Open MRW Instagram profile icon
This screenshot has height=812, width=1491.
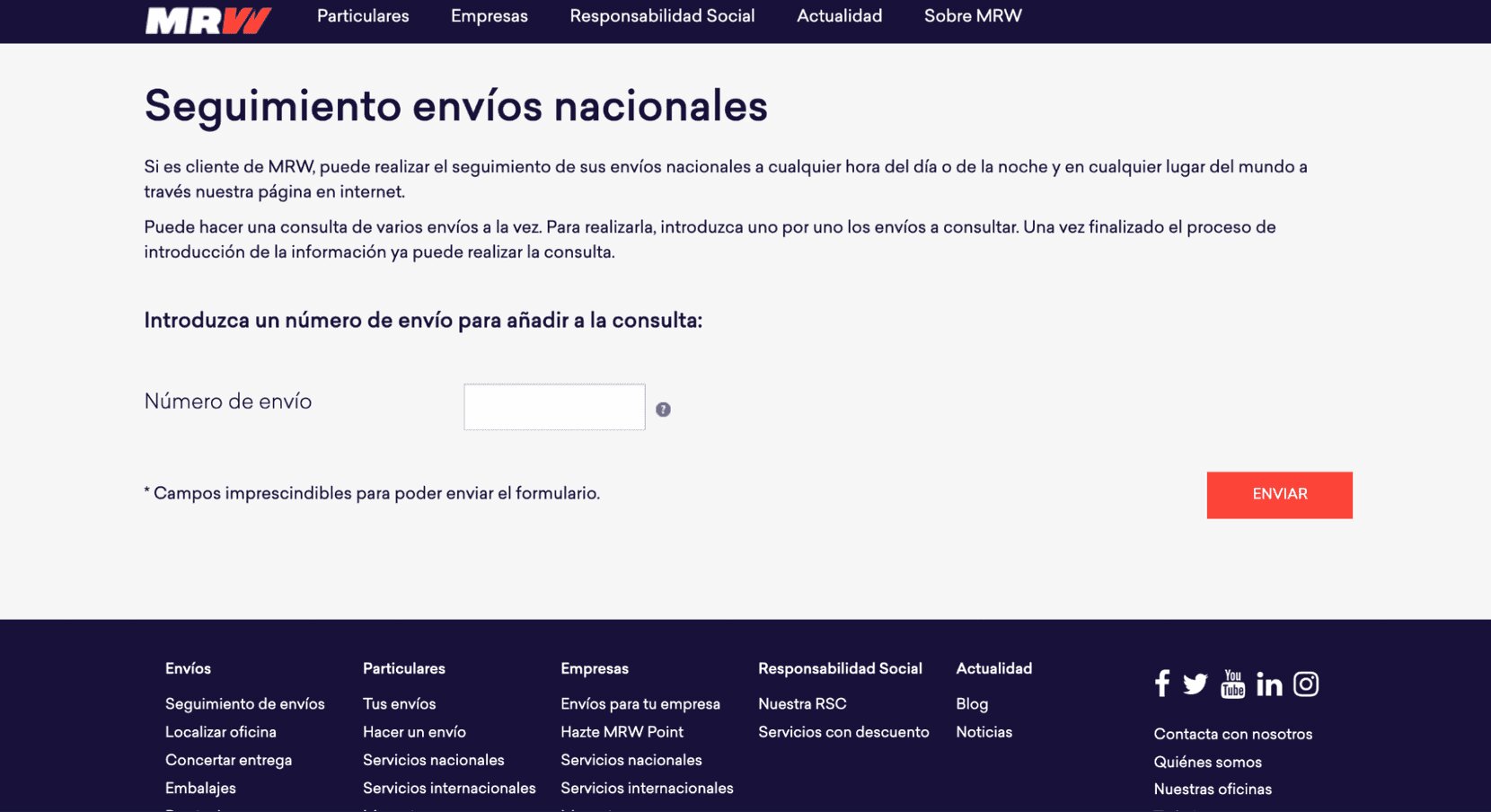pyautogui.click(x=1306, y=684)
